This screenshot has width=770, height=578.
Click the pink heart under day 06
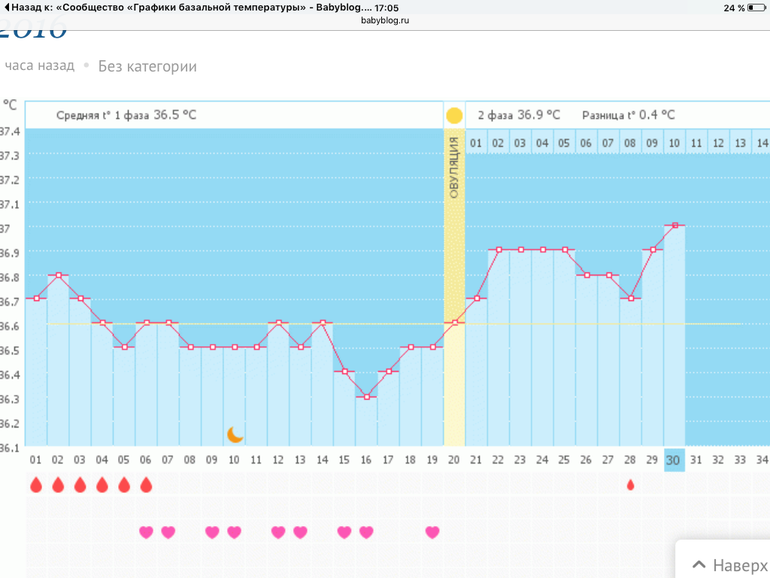146,532
